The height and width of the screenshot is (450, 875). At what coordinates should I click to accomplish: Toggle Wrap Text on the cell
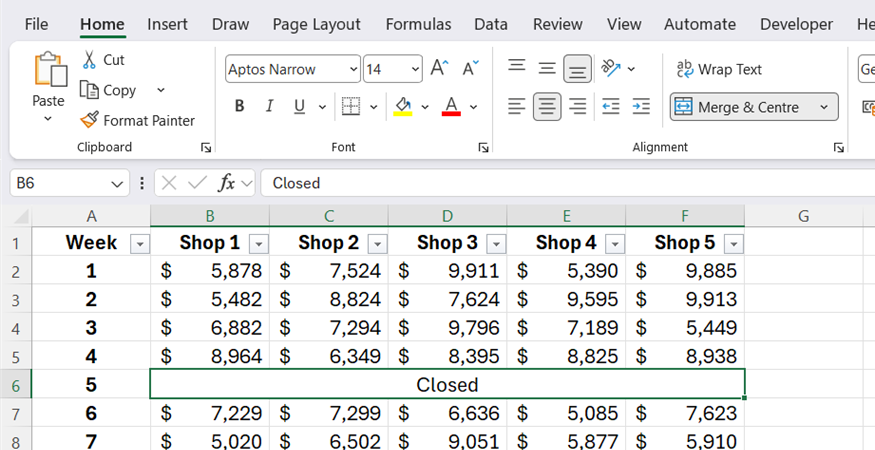(x=719, y=69)
